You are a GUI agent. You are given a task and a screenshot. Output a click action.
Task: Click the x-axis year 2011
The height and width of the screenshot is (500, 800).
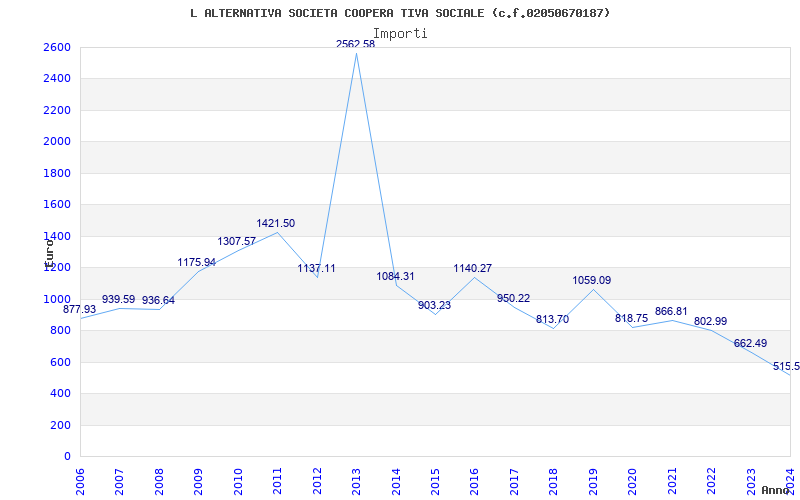coord(278,481)
